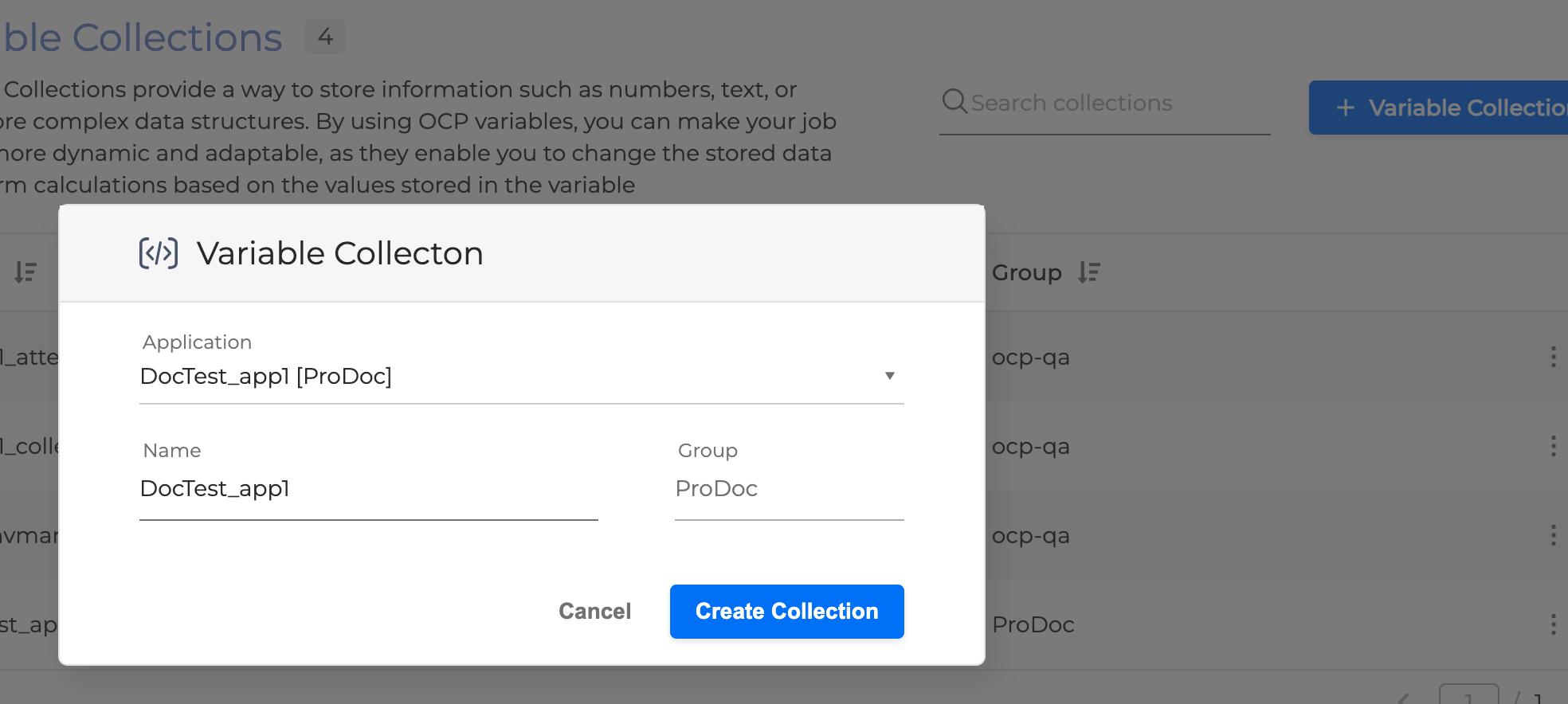Expand the Application dropdown arrow
The image size is (1568, 704).
(x=889, y=376)
